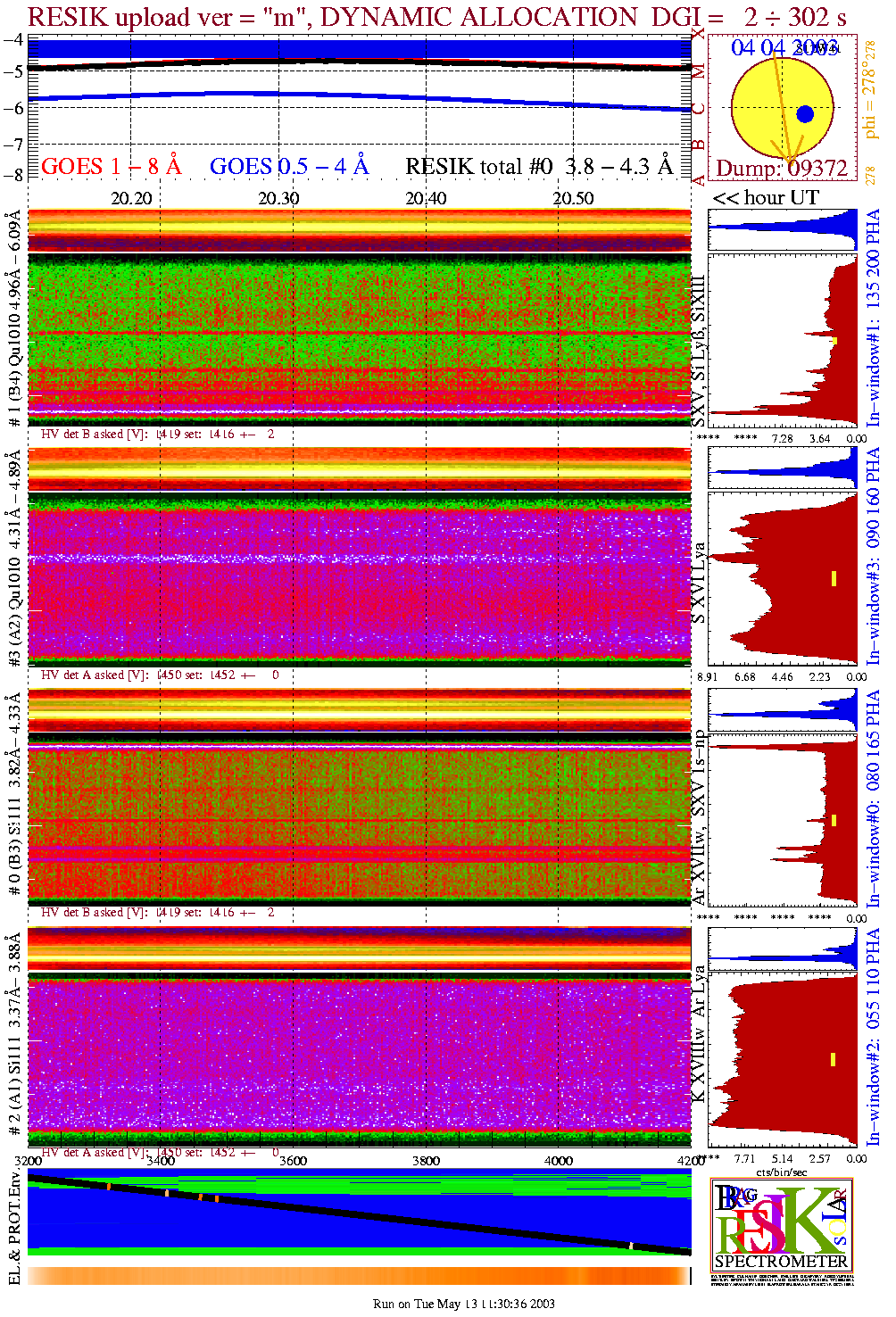Click yellow marker in In-window#2 histogram
Image resolution: width=896 pixels, height=1317 pixels.
(x=833, y=1059)
